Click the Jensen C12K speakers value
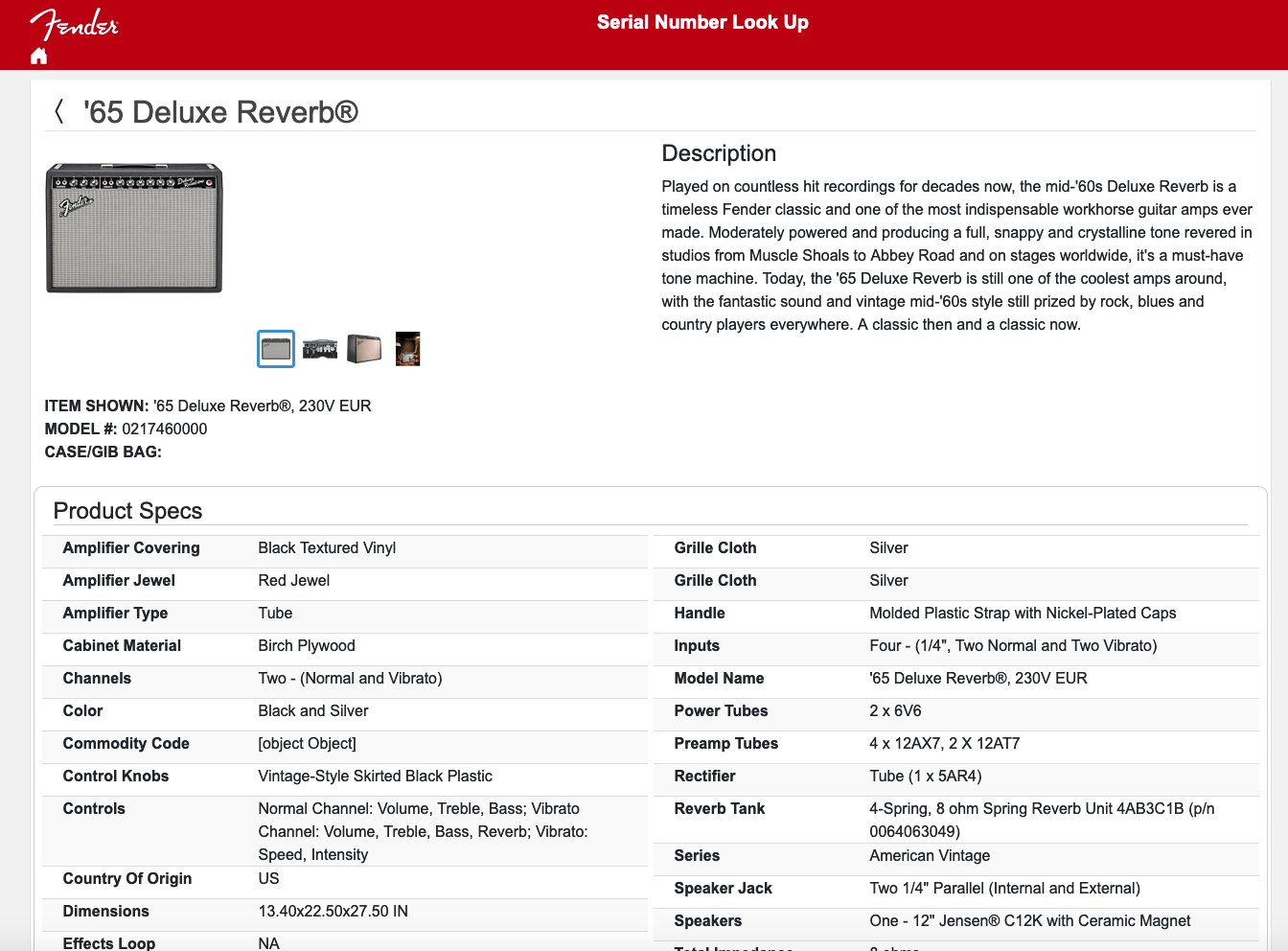 (1030, 920)
